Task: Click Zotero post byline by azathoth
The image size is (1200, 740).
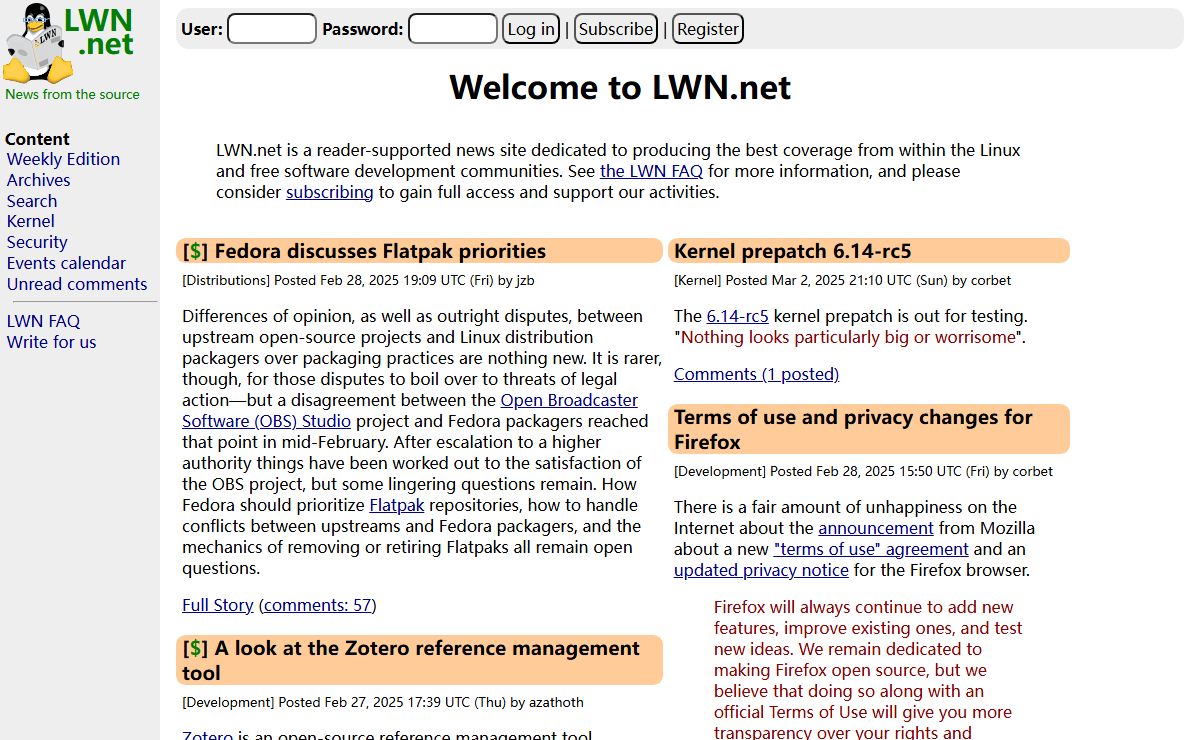Action: point(383,702)
